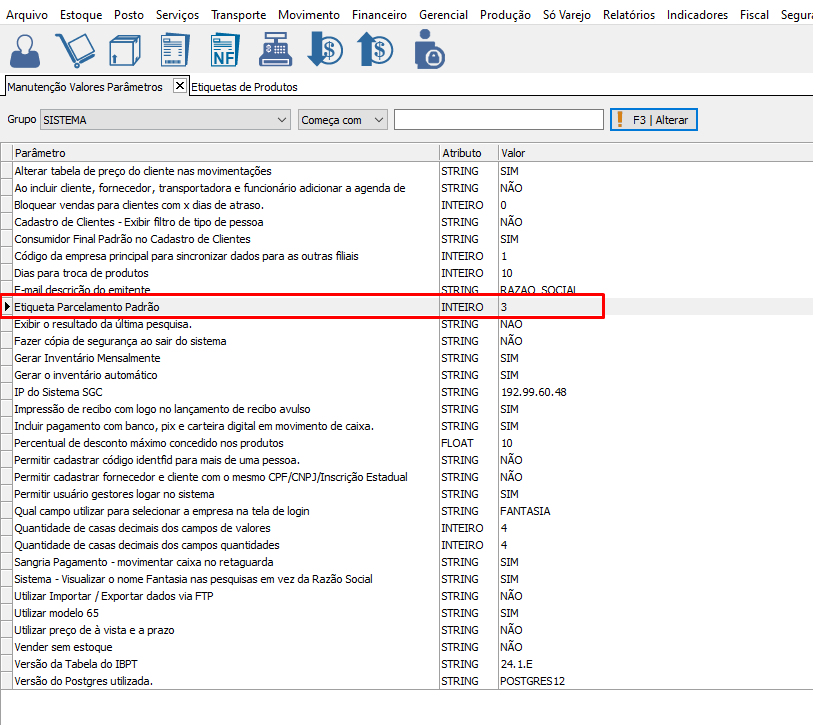Sort by the Parâmetro column header

[x=225, y=153]
